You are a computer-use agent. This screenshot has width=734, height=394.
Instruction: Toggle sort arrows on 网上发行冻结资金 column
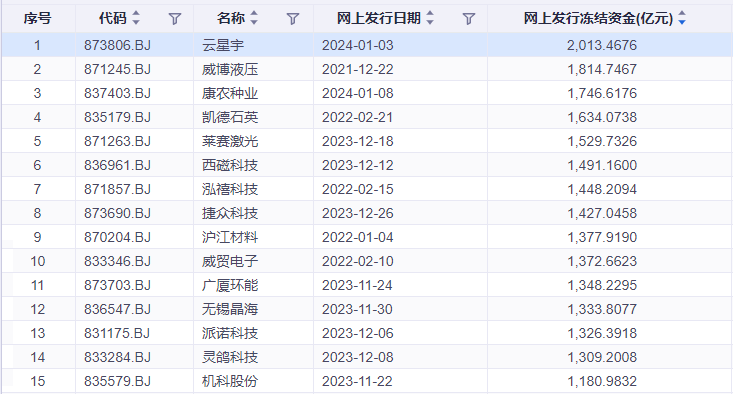tap(682, 18)
